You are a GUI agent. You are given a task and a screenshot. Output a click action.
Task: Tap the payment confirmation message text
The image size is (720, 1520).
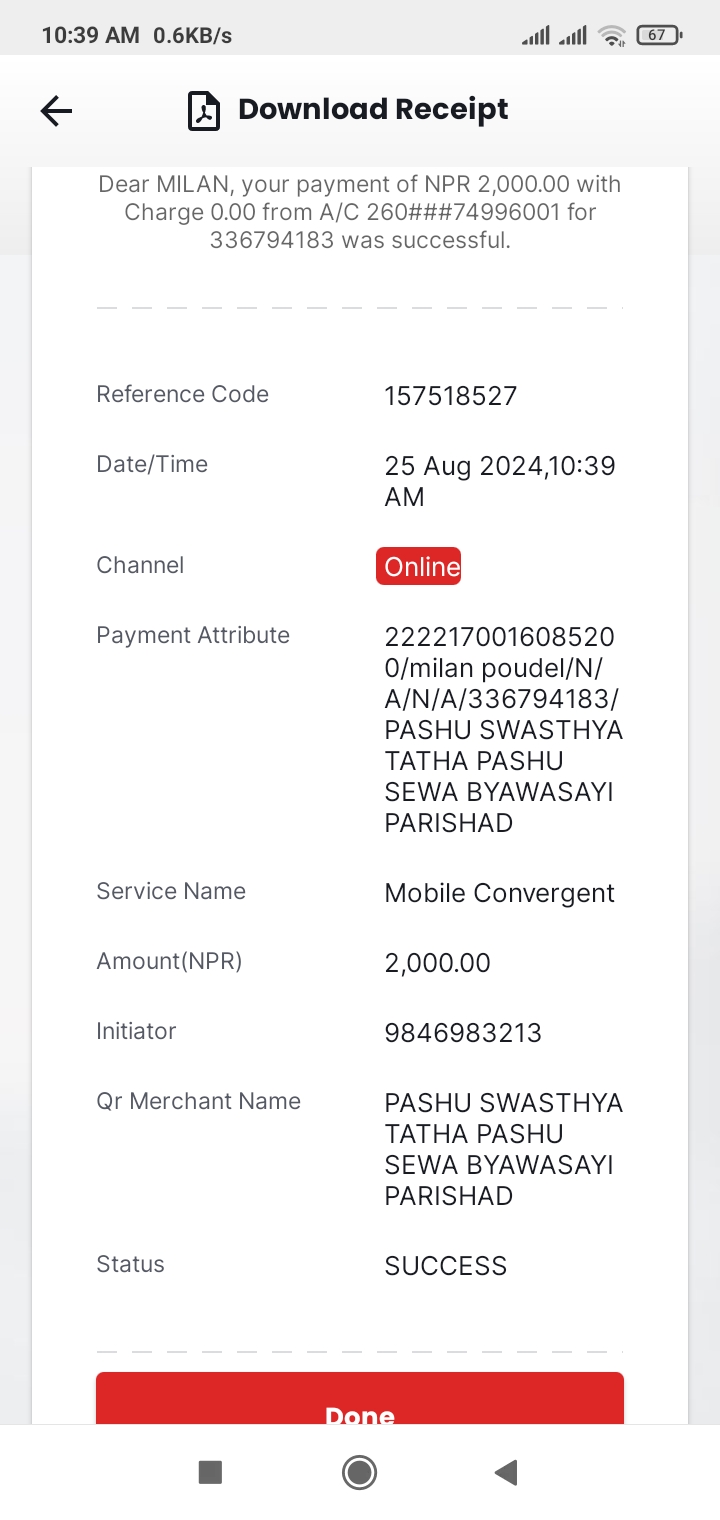pyautogui.click(x=360, y=212)
